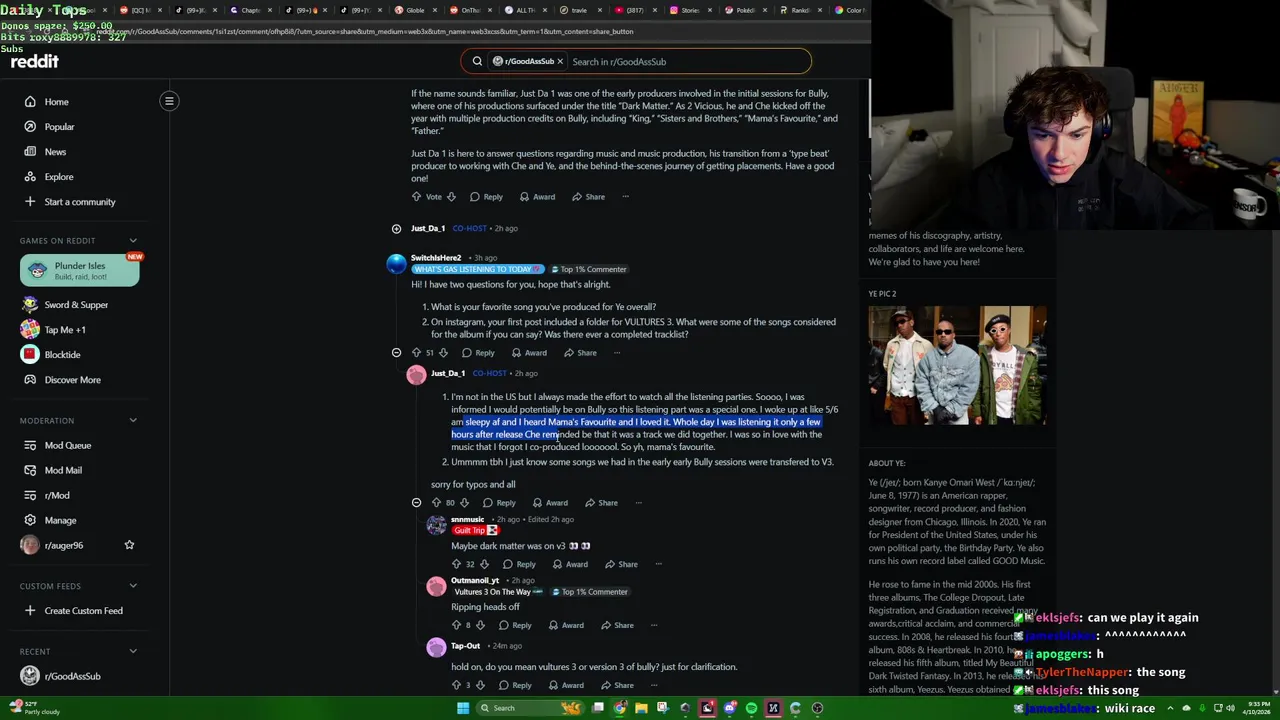Viewport: 1280px width, 720px height.
Task: Open more options on SwitchIsHere2's comment
Action: point(617,353)
